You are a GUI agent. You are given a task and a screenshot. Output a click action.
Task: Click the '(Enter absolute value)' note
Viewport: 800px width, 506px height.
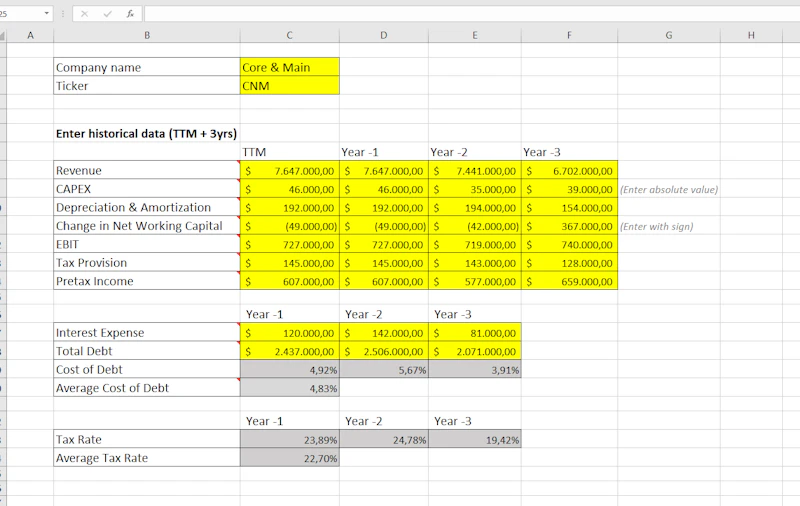pyautogui.click(x=669, y=189)
